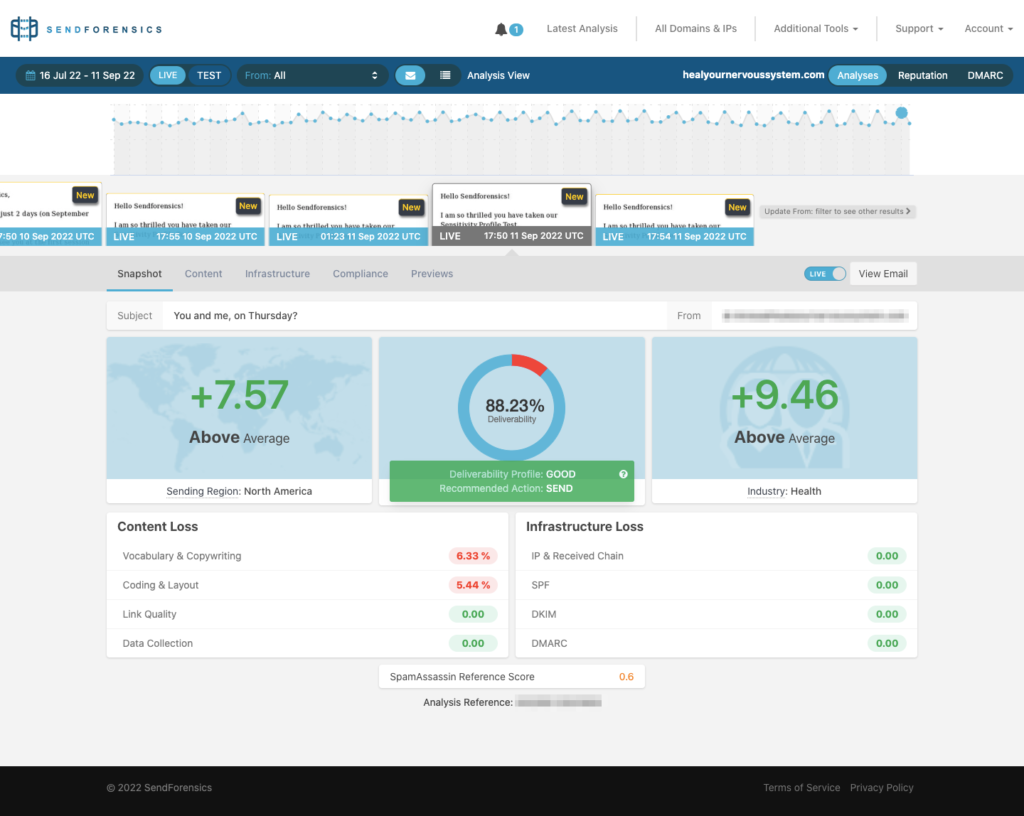This screenshot has width=1024, height=816.
Task: Open the Terms of Service link
Action: (x=801, y=787)
